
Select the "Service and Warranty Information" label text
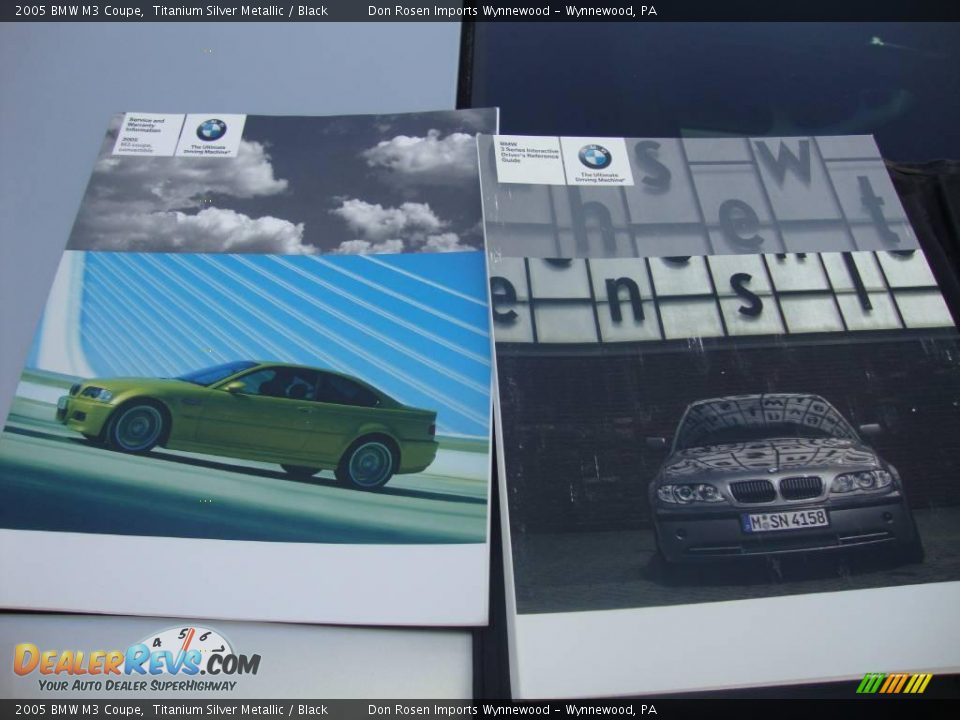[x=144, y=126]
